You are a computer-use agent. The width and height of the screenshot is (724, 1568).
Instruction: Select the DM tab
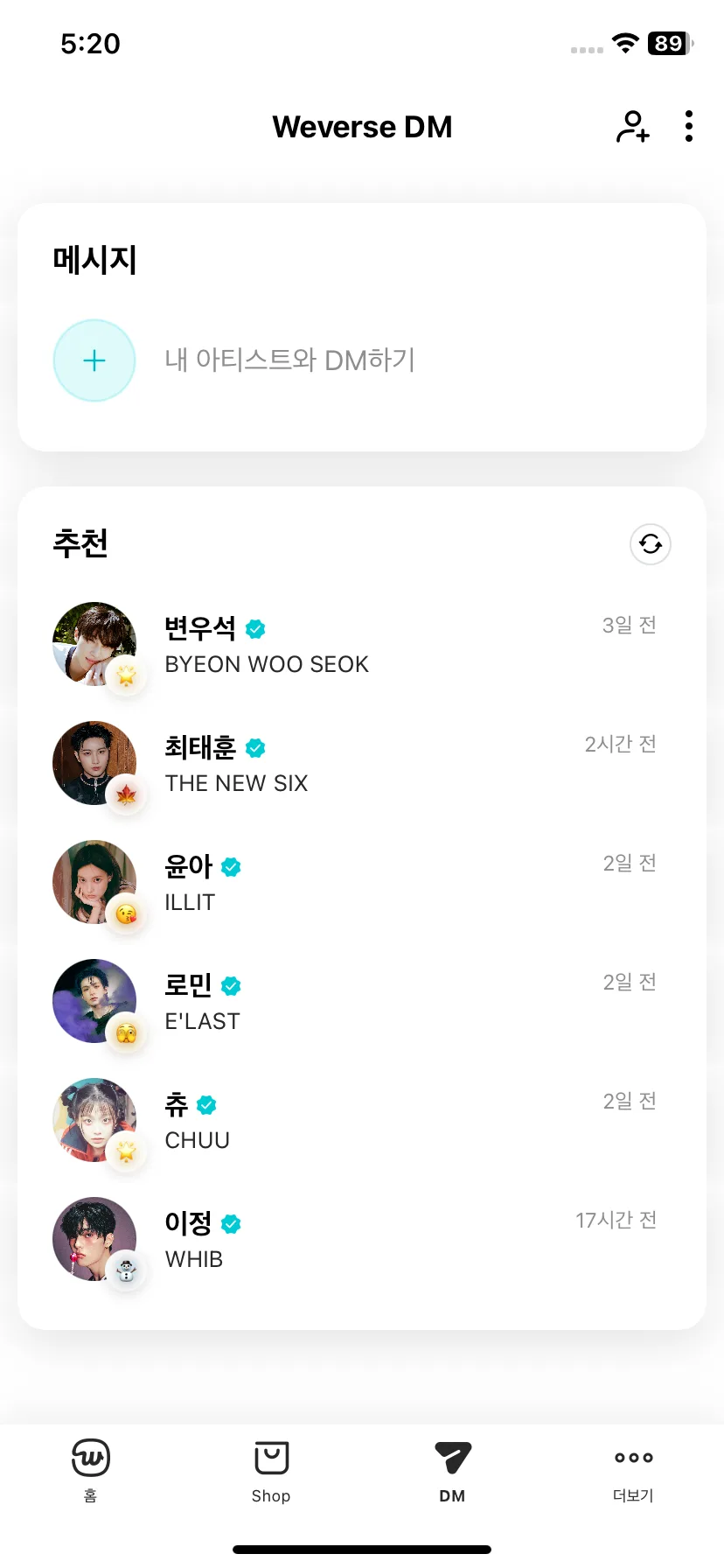point(452,1472)
